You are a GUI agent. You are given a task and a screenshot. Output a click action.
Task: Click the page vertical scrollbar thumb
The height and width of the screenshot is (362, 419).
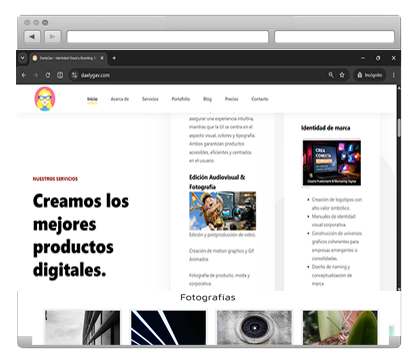pos(399,128)
